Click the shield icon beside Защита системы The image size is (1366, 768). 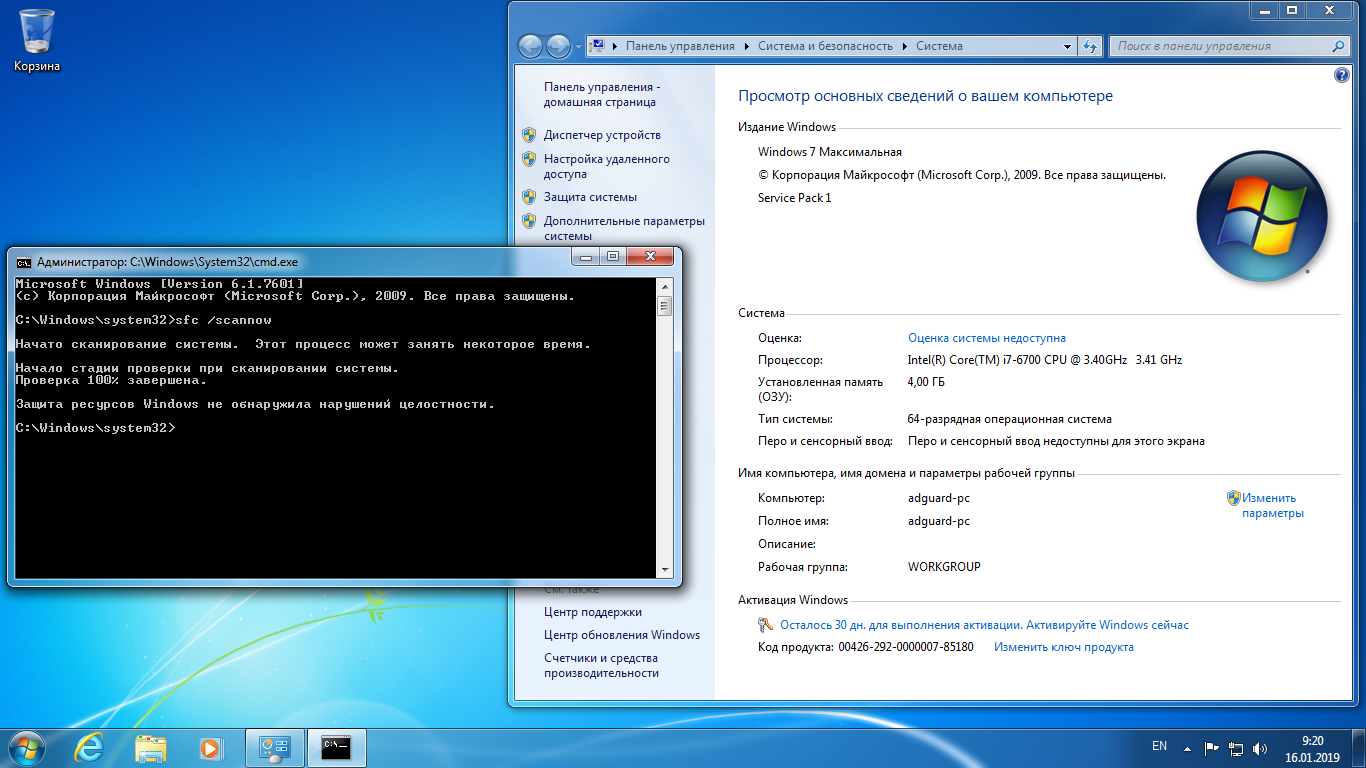coord(529,197)
